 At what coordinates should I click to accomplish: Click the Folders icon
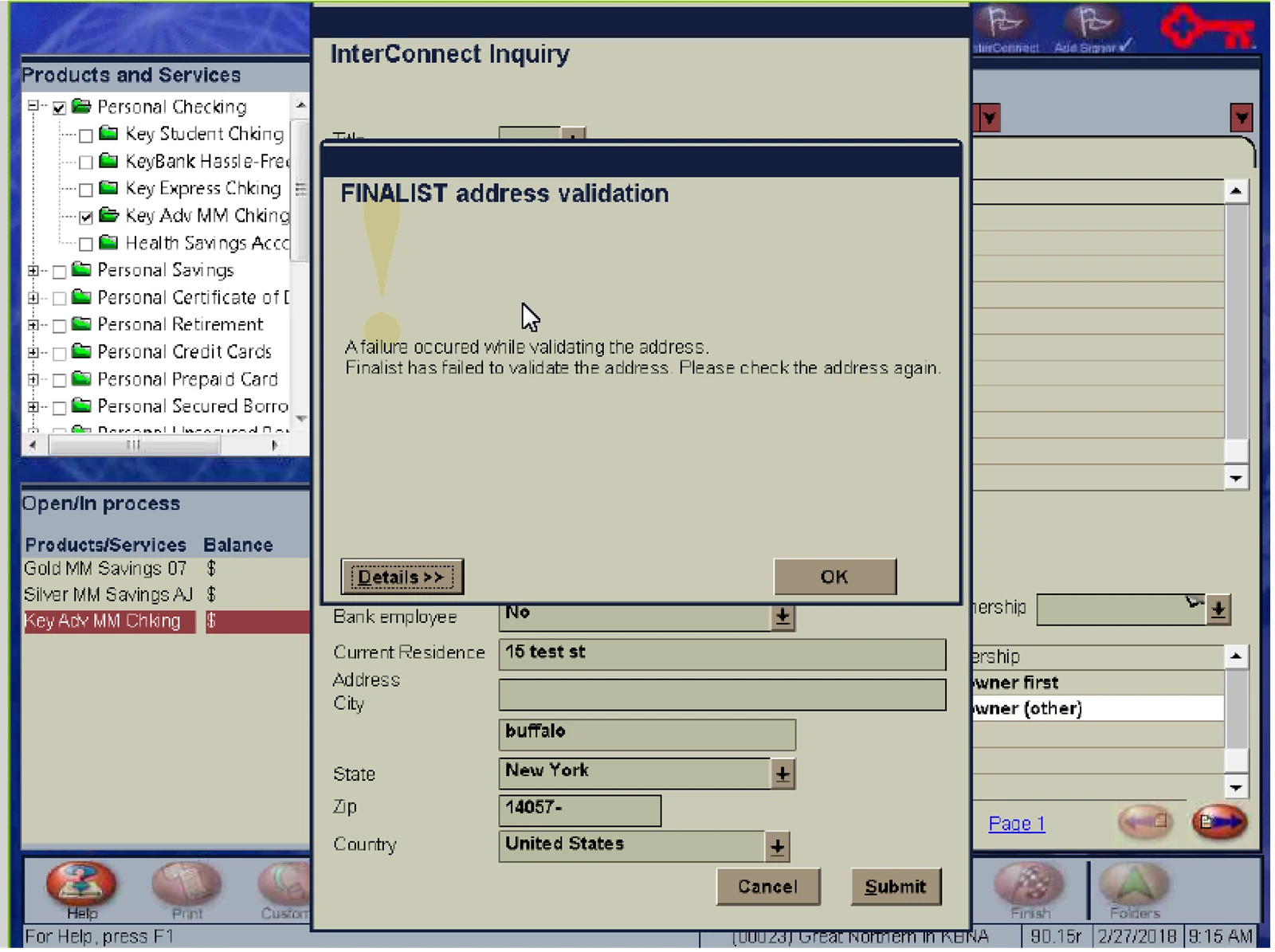(1134, 884)
